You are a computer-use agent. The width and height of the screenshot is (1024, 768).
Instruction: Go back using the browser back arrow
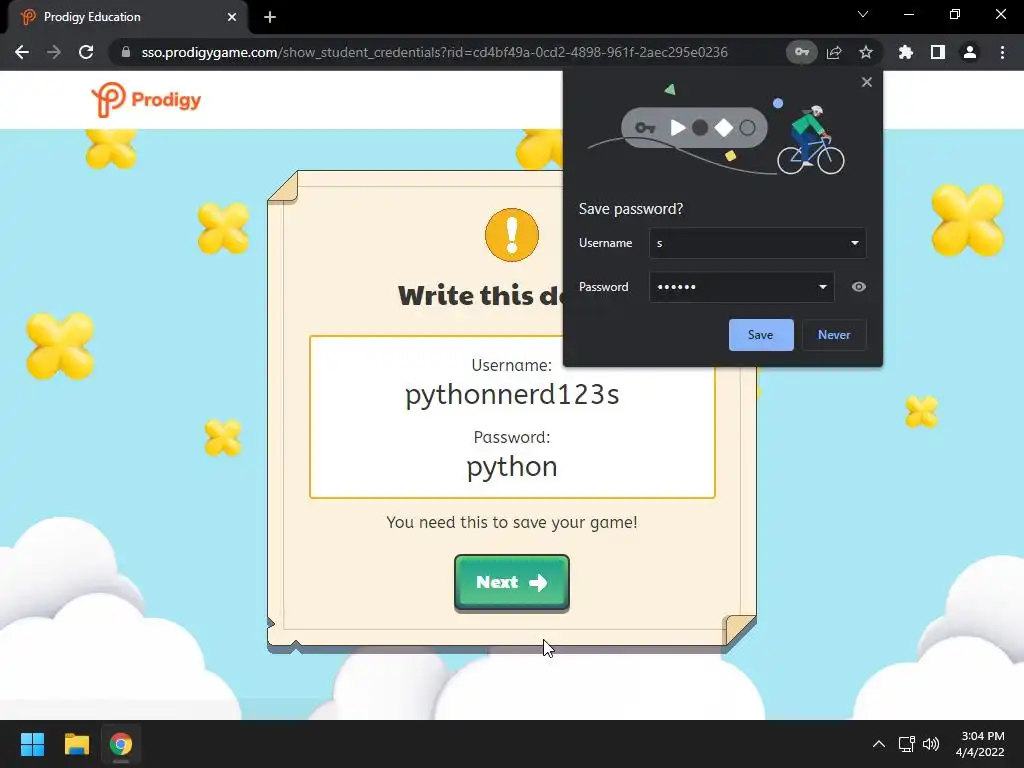[22, 52]
